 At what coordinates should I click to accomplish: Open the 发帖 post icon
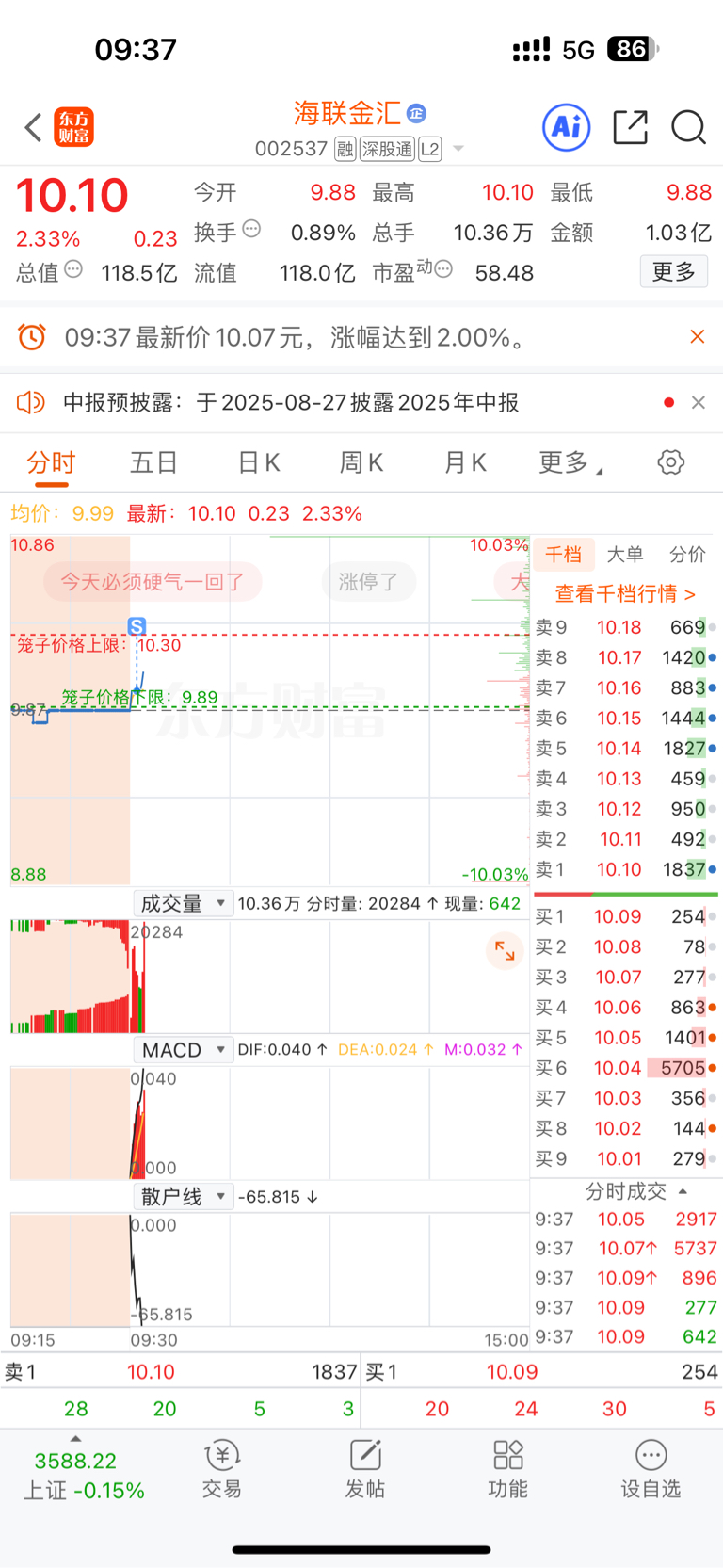(365, 1469)
